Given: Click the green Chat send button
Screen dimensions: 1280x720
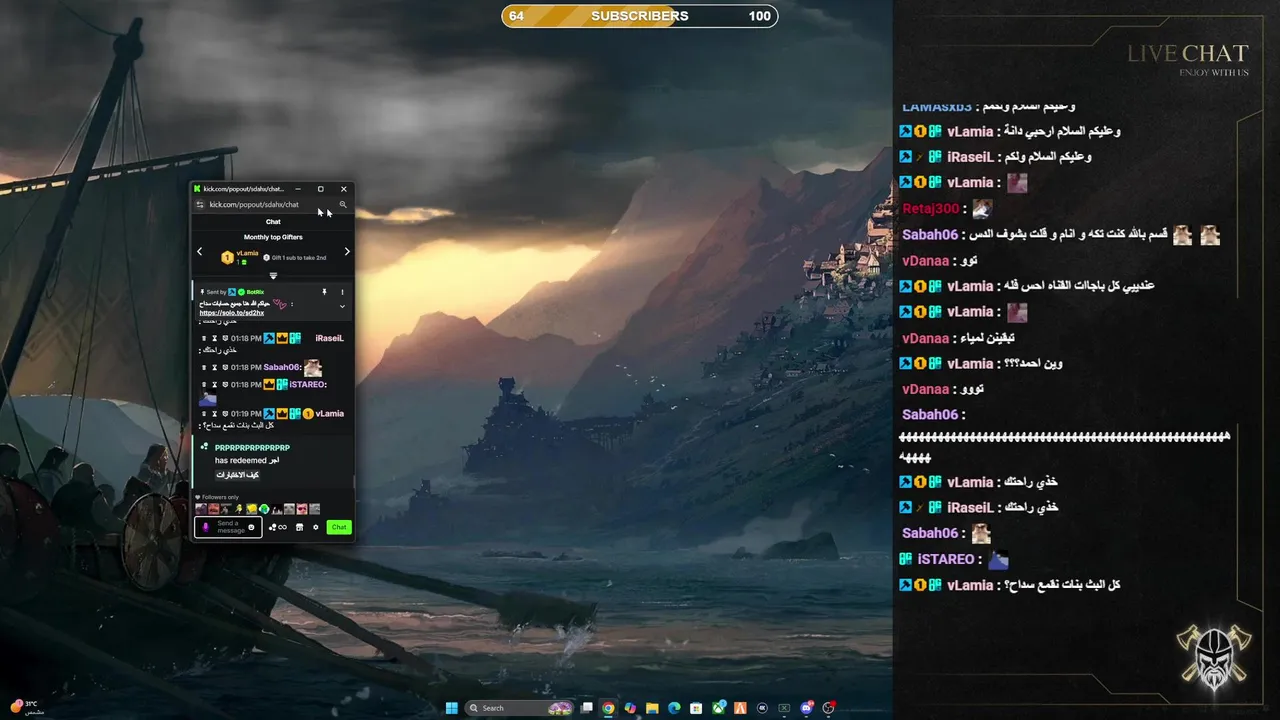Looking at the screenshot, I should [339, 527].
